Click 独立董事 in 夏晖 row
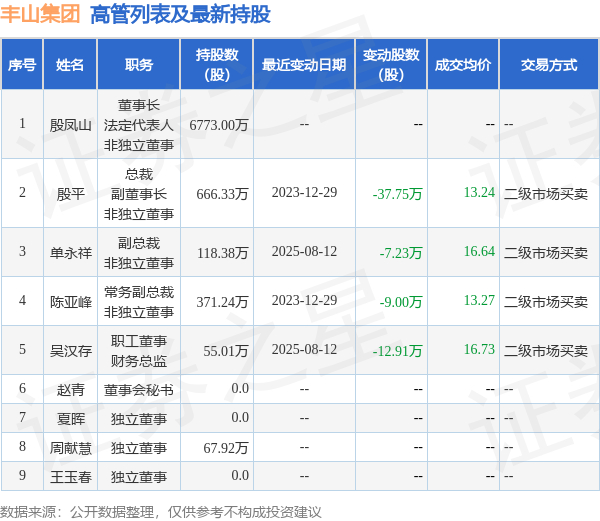600x521 pixels. (x=139, y=419)
